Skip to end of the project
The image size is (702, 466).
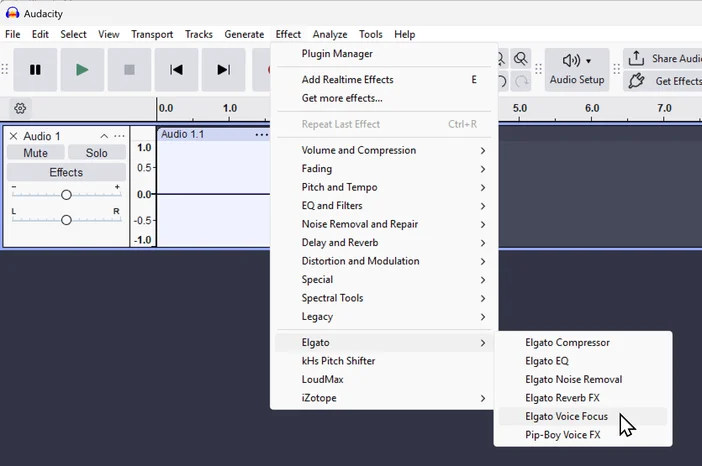click(223, 70)
